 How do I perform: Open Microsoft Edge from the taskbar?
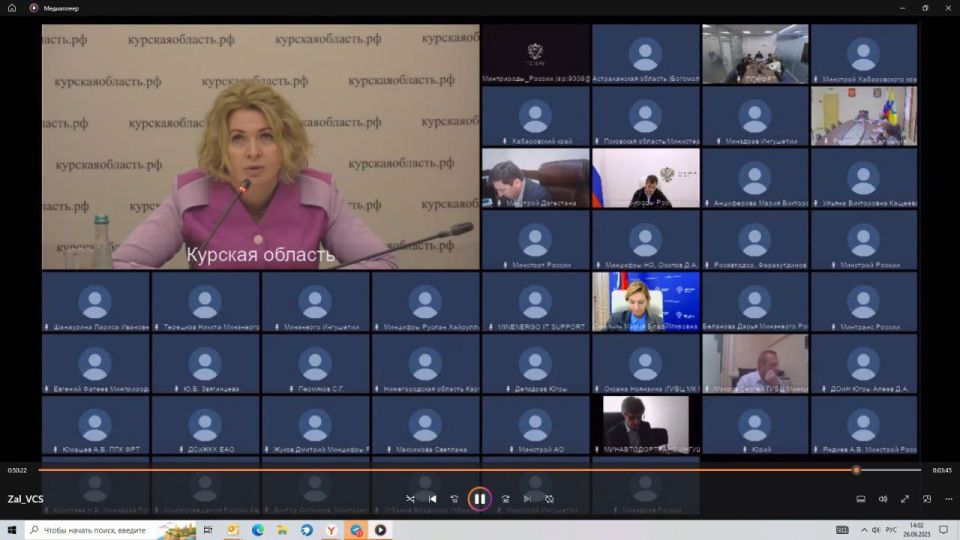pyautogui.click(x=257, y=530)
